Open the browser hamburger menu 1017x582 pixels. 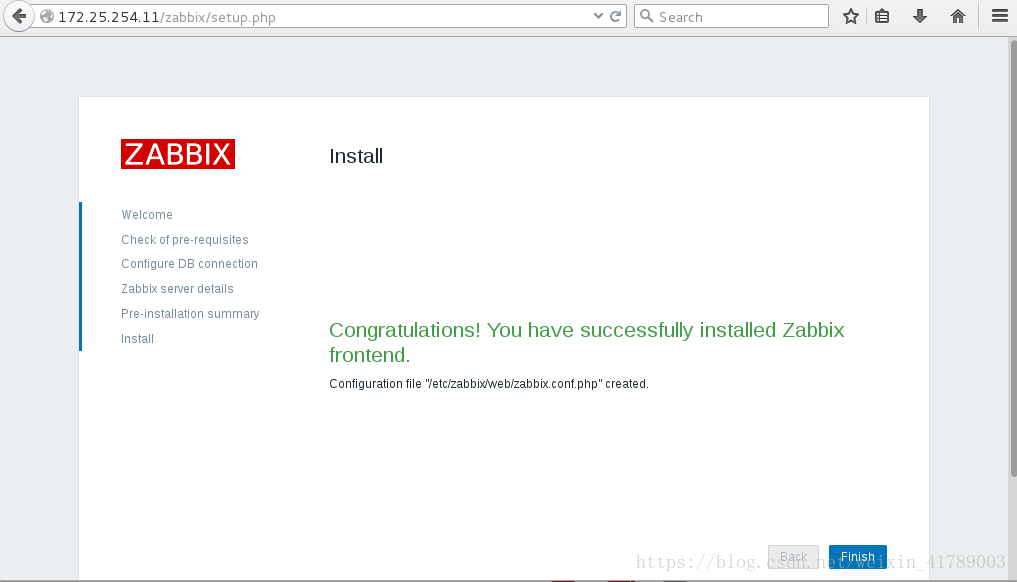click(999, 16)
